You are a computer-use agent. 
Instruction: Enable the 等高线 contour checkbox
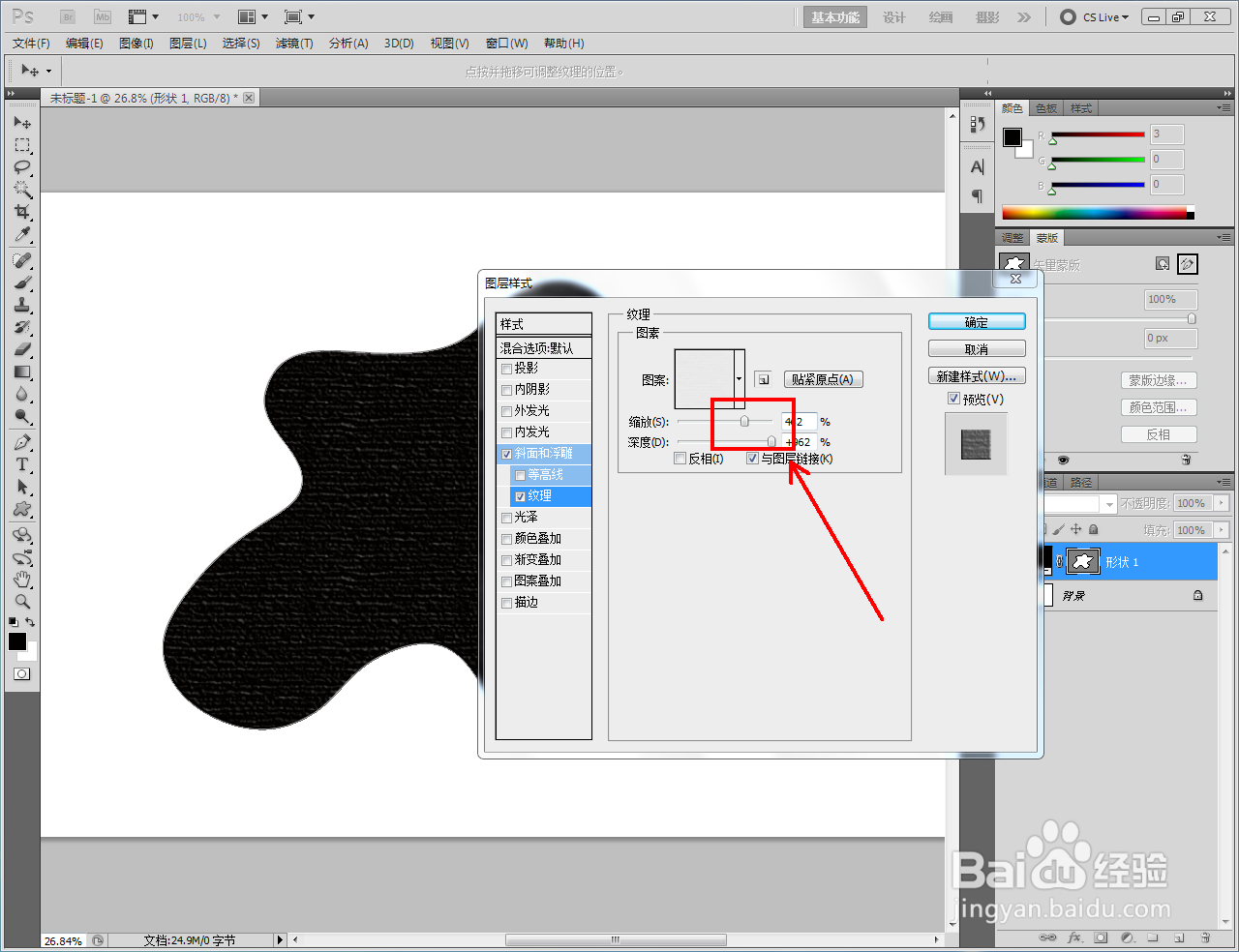521,475
